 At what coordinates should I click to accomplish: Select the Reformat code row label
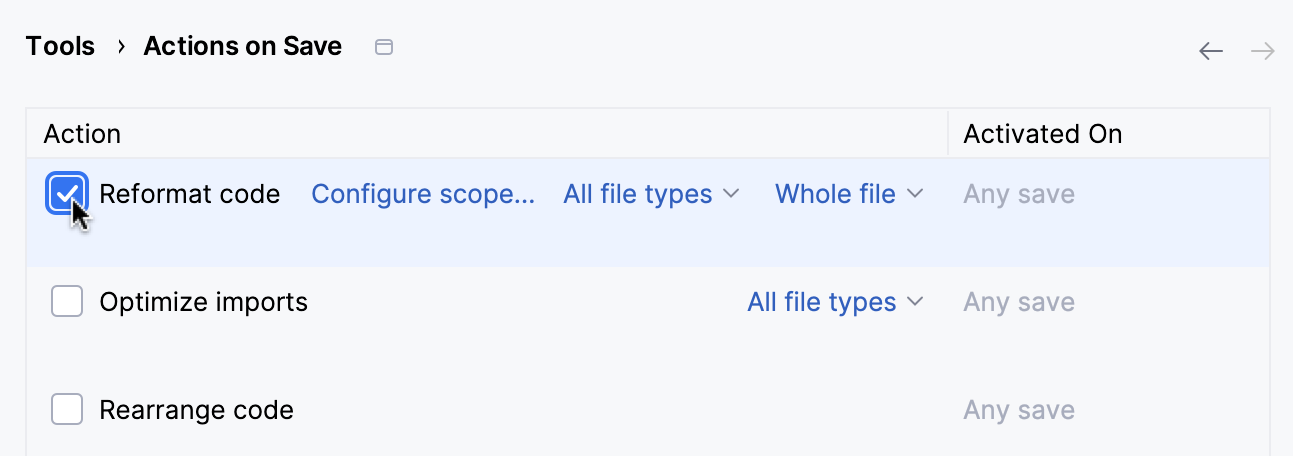(190, 194)
